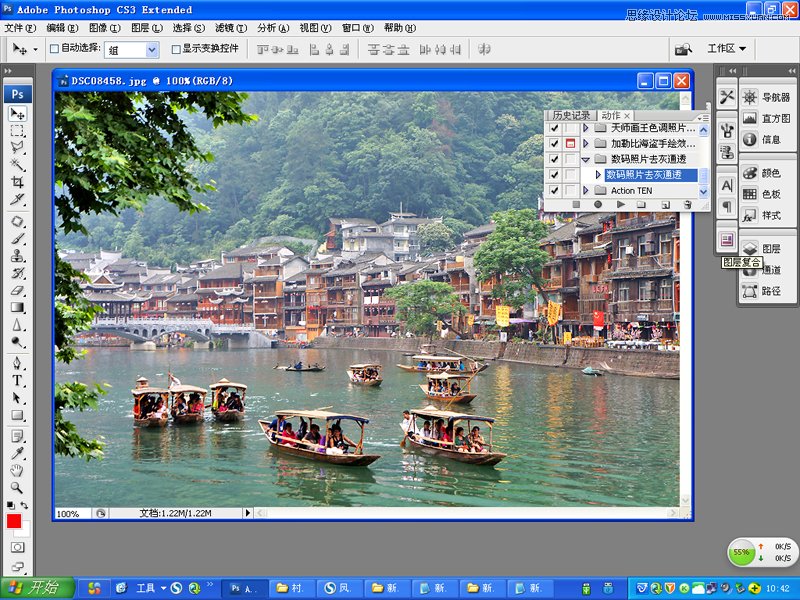
Task: Select the Crop tool in the toolbox
Action: [17, 182]
